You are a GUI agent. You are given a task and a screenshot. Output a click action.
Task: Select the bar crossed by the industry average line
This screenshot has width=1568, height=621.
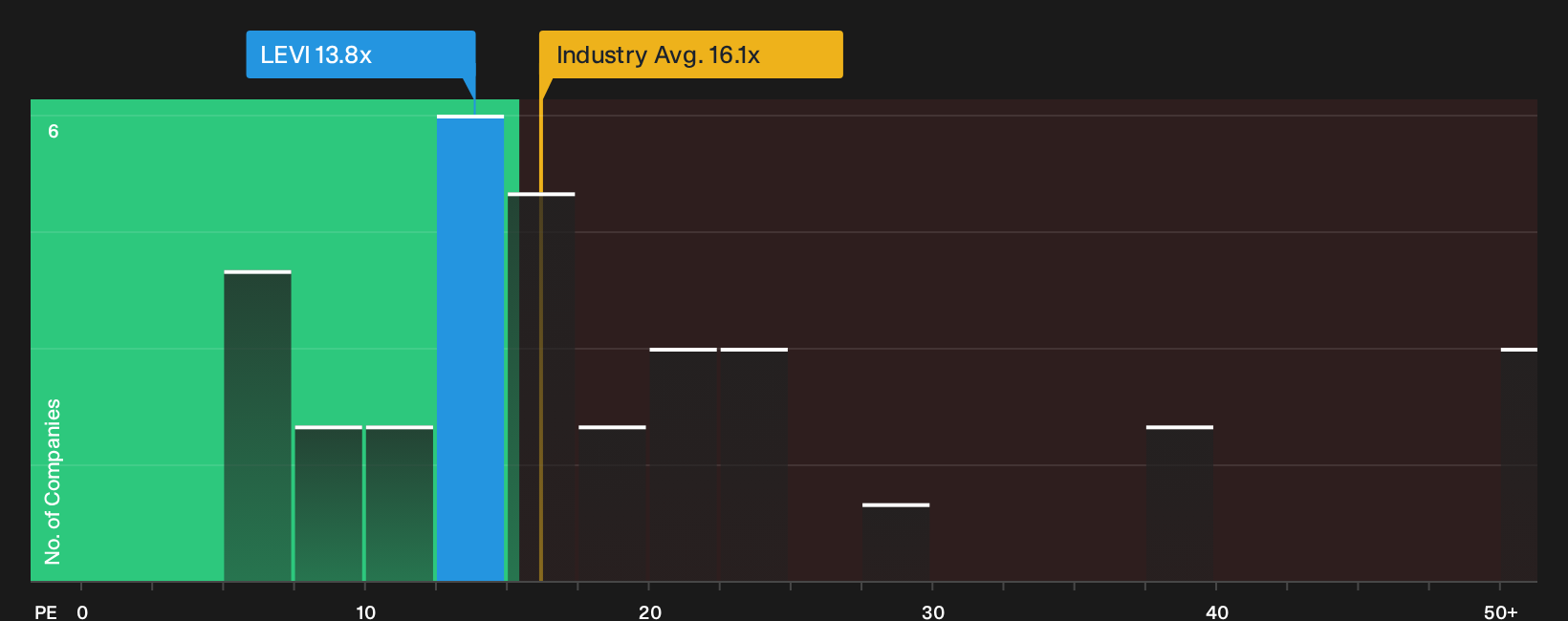[541, 387]
